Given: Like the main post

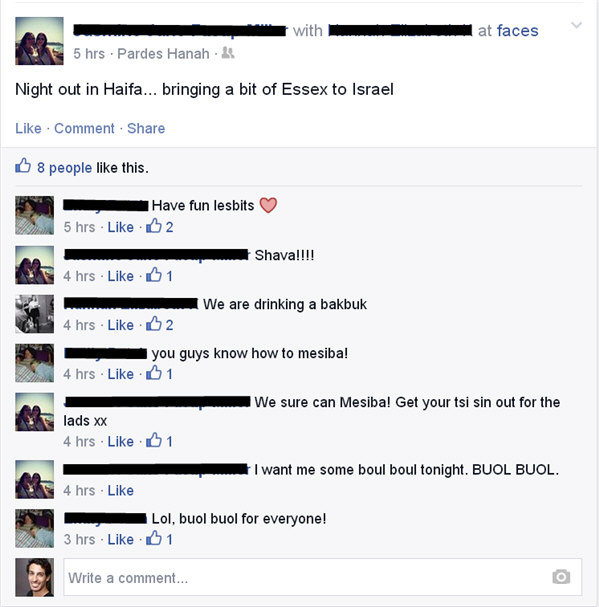Looking at the screenshot, I should [28, 128].
